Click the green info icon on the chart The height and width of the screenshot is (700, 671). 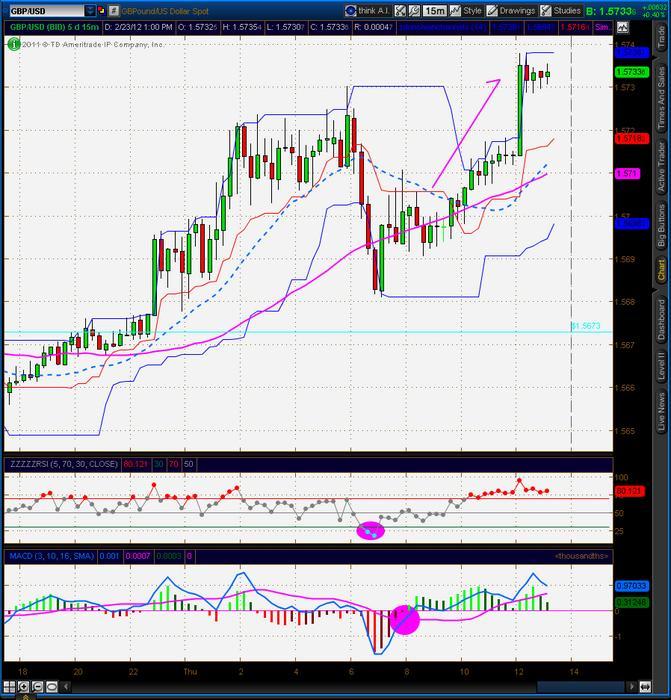tap(14, 44)
